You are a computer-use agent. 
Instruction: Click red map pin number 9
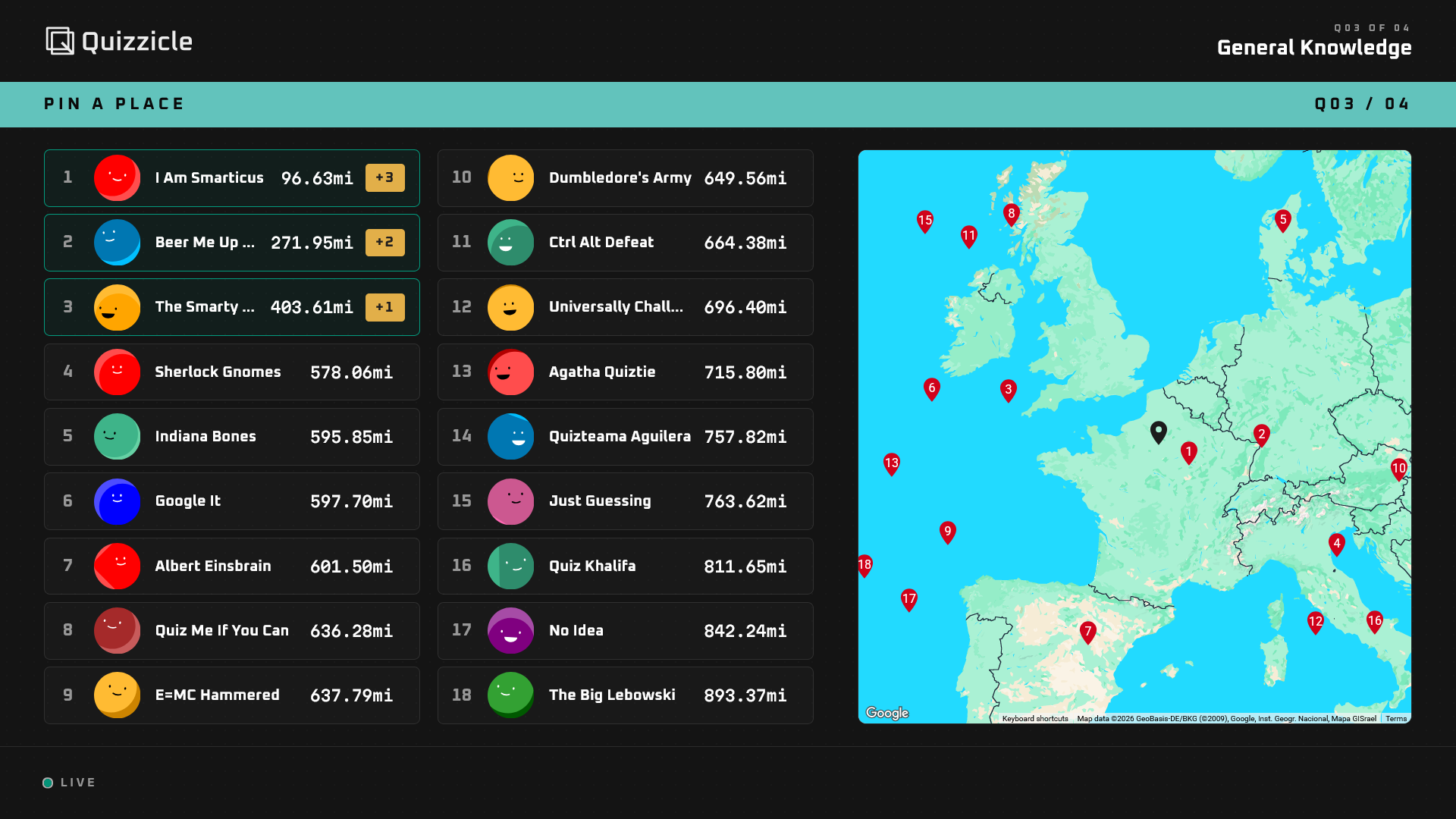point(948,532)
